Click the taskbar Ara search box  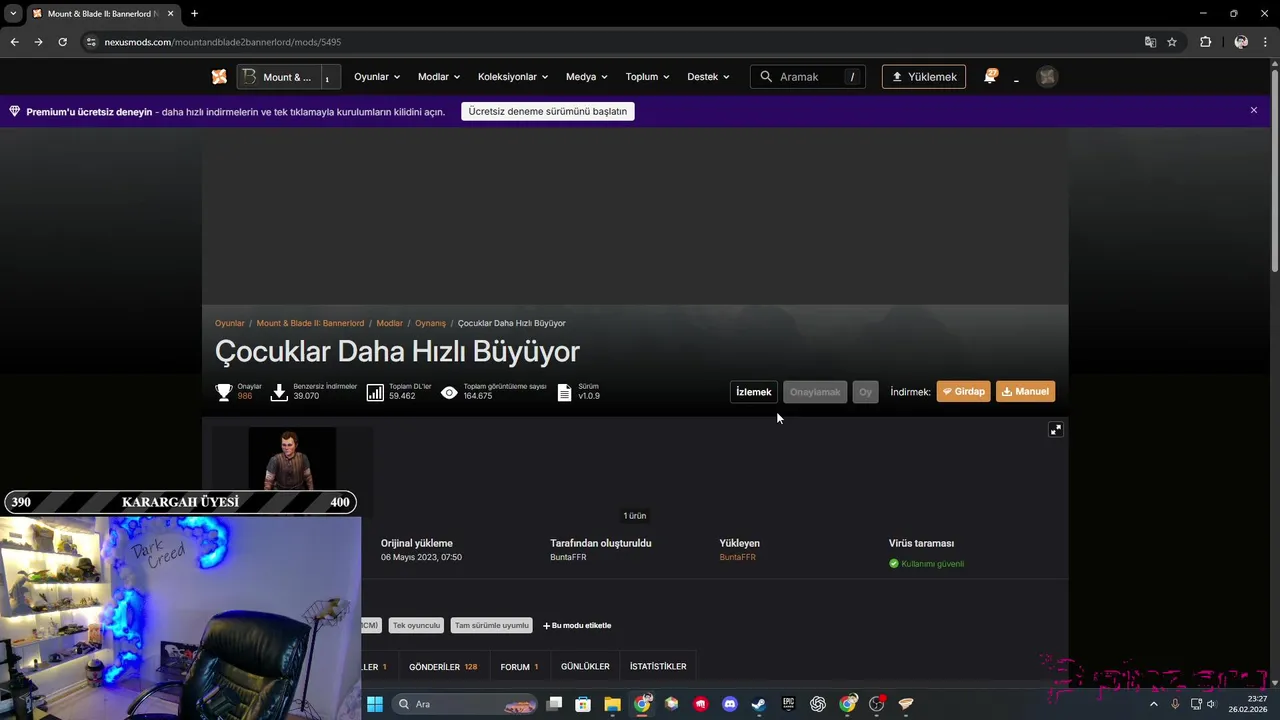pyautogui.click(x=465, y=704)
